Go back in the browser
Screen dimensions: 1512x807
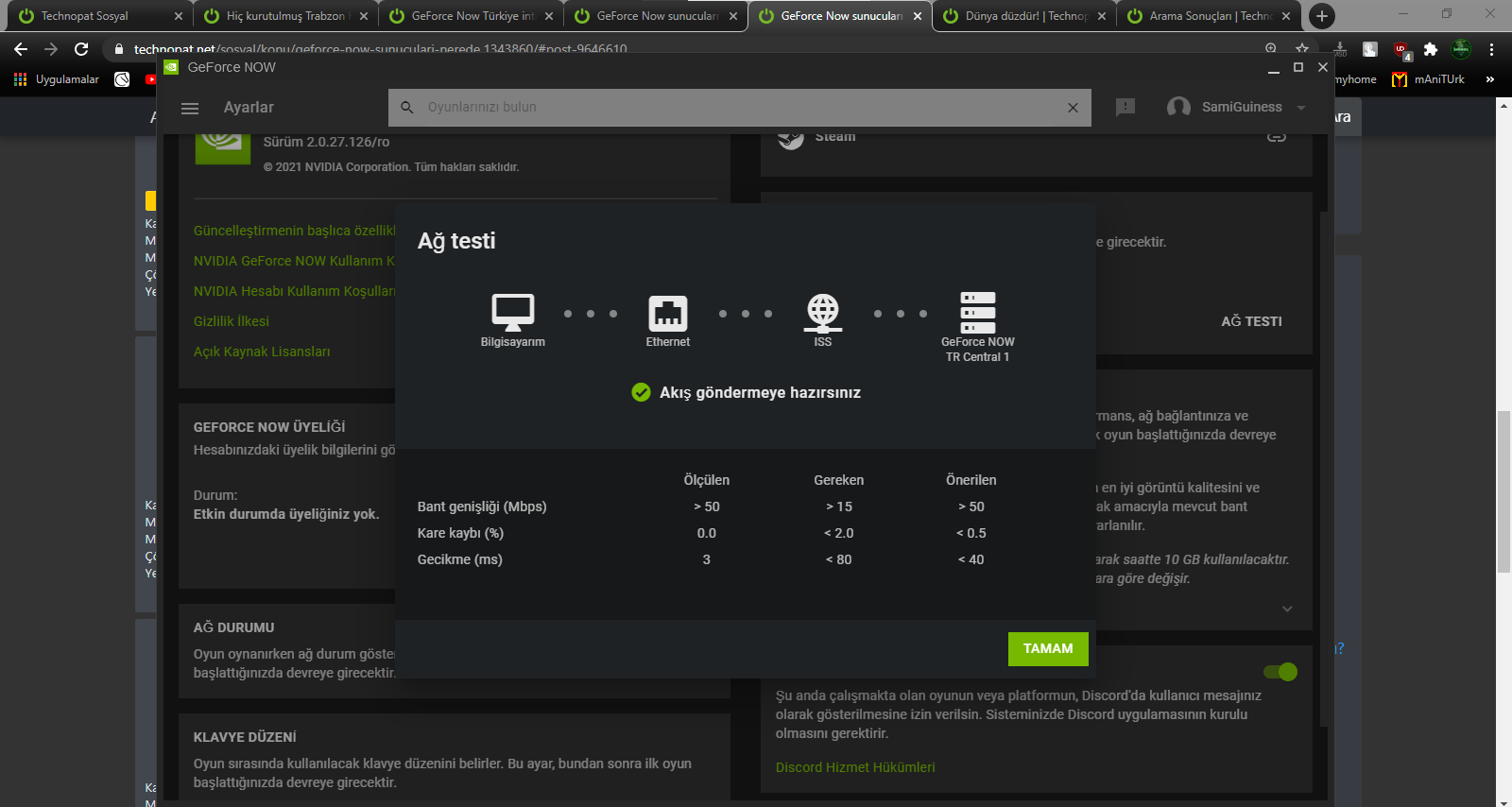(21, 49)
